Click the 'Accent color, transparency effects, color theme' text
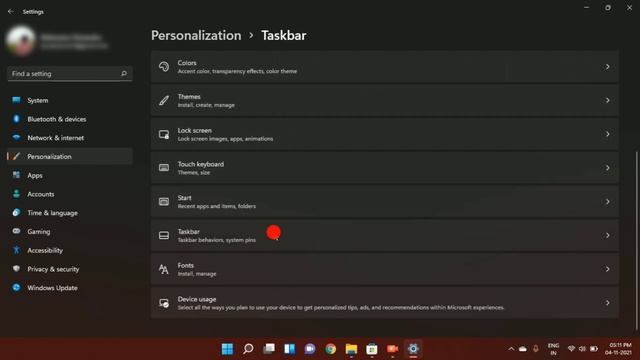Image resolution: width=640 pixels, height=360 pixels. coord(237,71)
